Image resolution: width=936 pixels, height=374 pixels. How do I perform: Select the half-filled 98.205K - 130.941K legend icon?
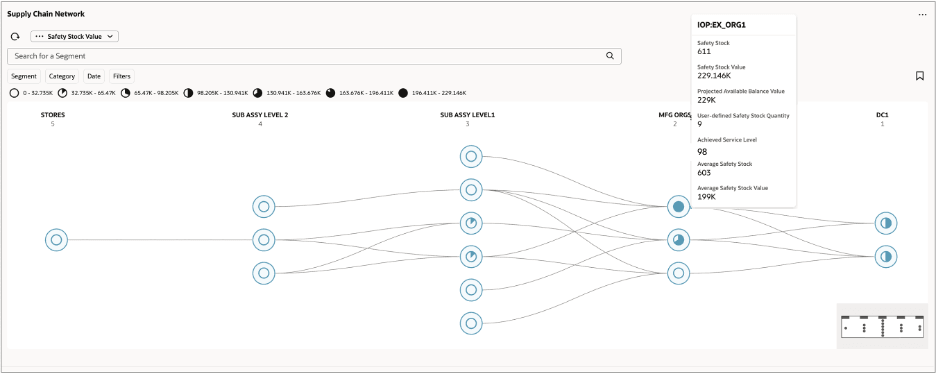coord(188,93)
